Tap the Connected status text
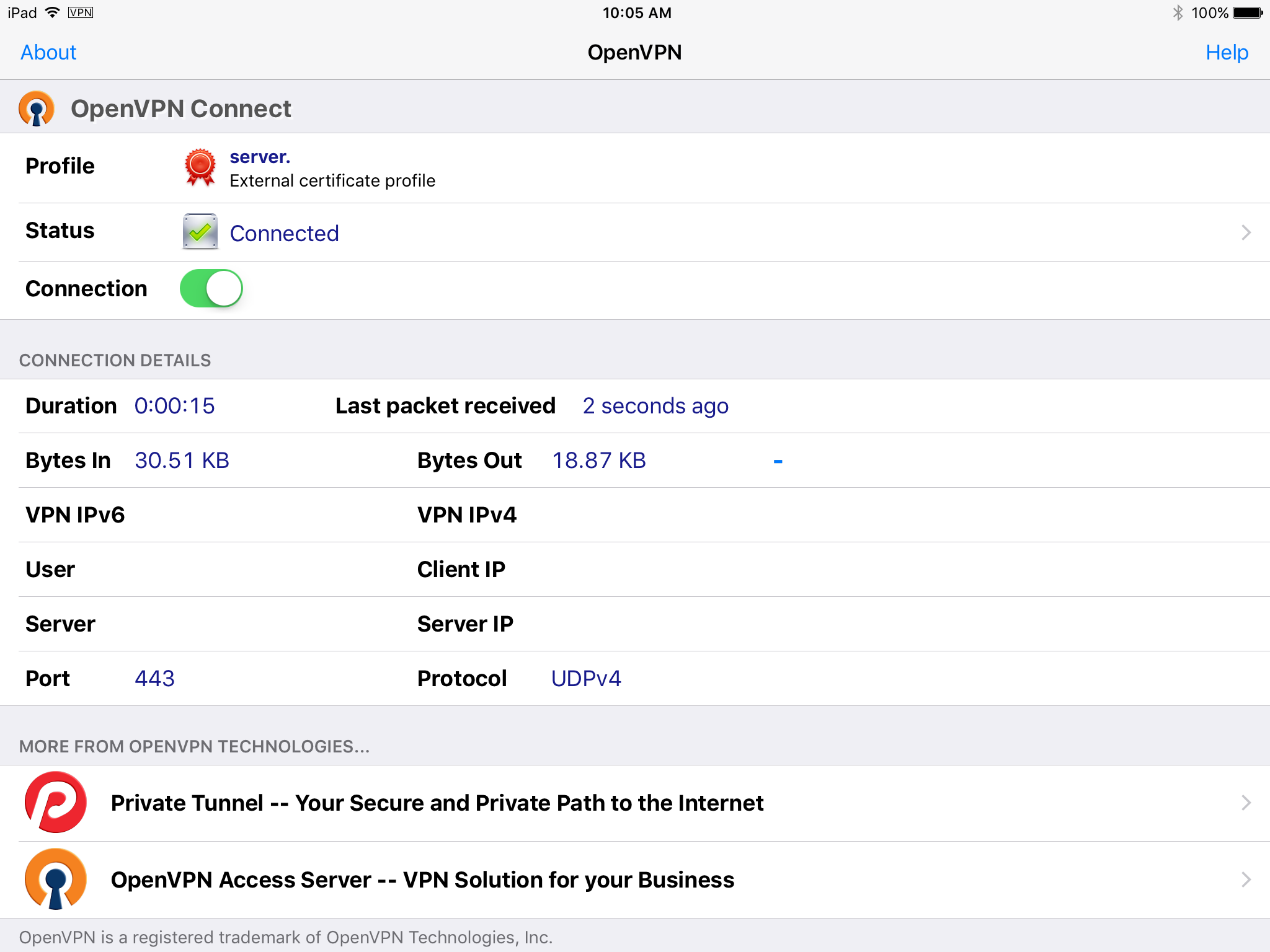 [284, 234]
